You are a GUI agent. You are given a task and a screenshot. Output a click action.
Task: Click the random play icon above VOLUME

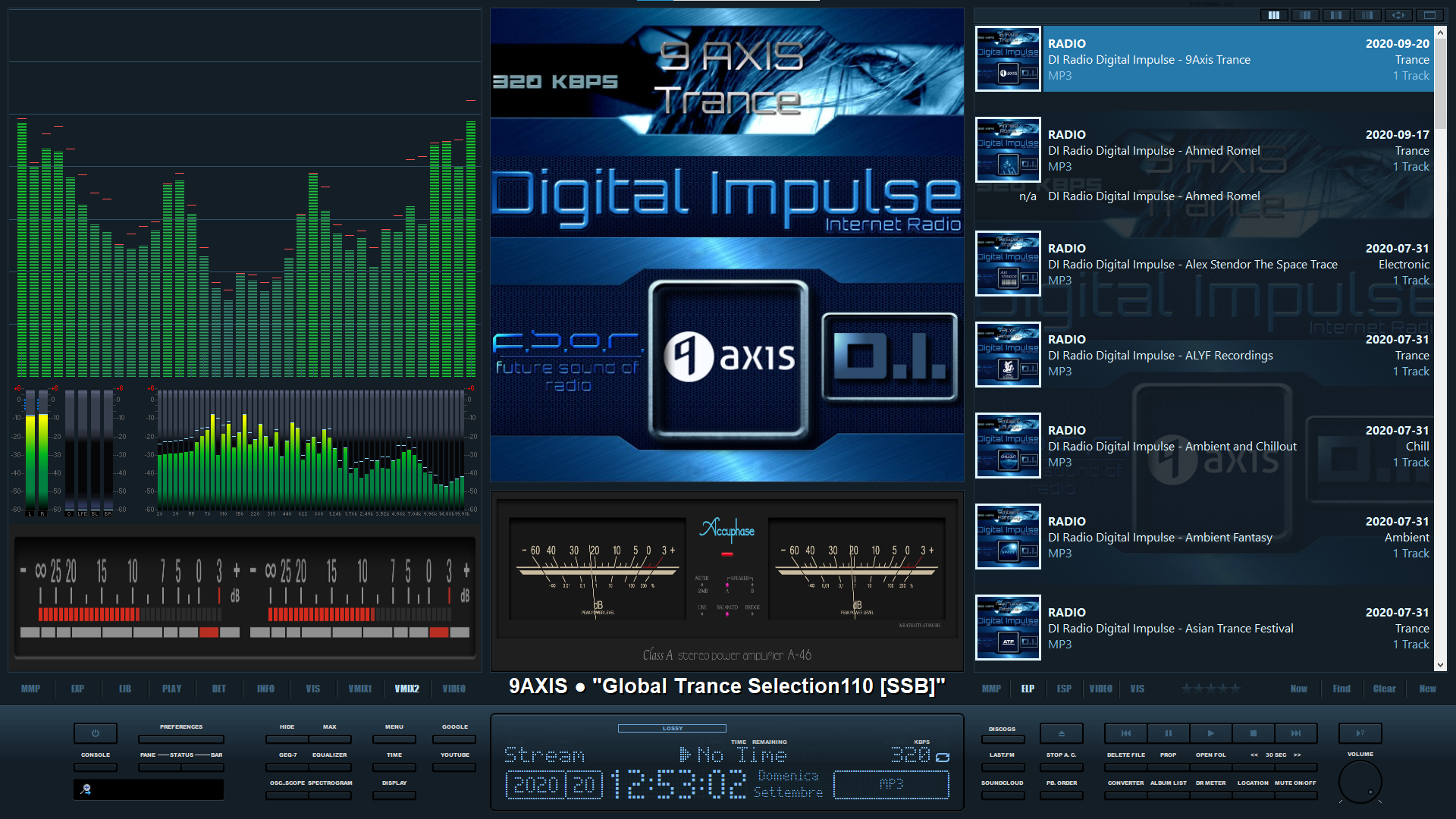pos(1360,733)
